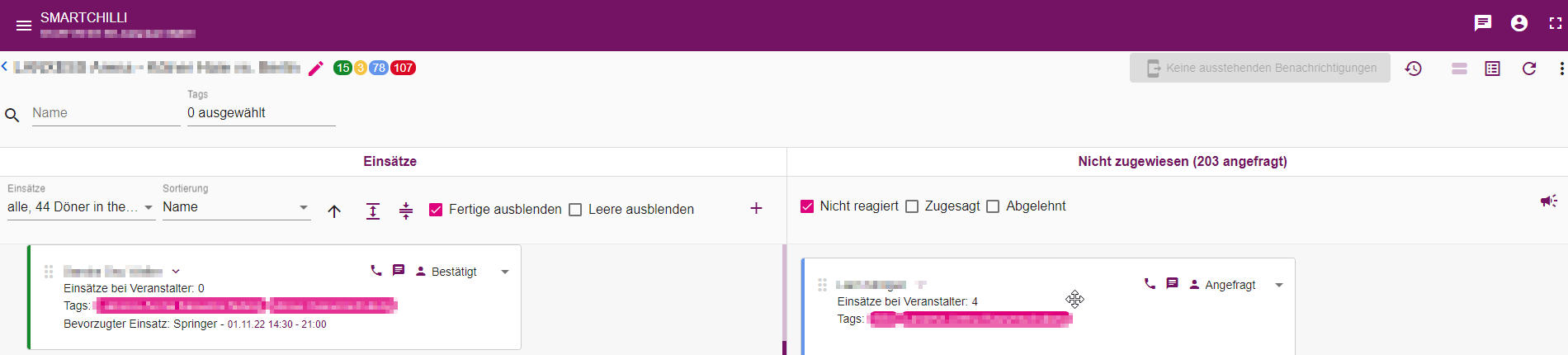This screenshot has height=355, width=1568.
Task: Message person on Bestätigt card
Action: pos(399,270)
